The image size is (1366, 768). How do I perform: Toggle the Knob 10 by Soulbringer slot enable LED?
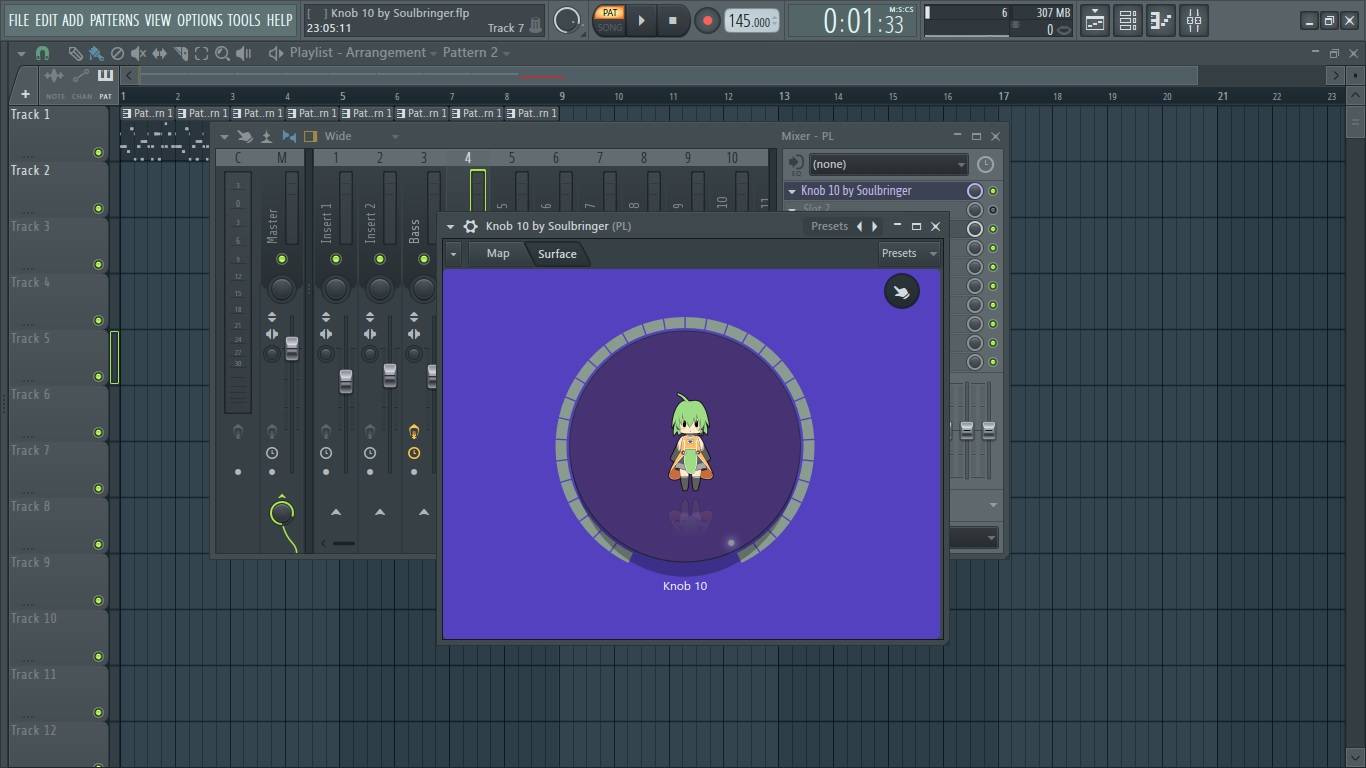pos(993,191)
